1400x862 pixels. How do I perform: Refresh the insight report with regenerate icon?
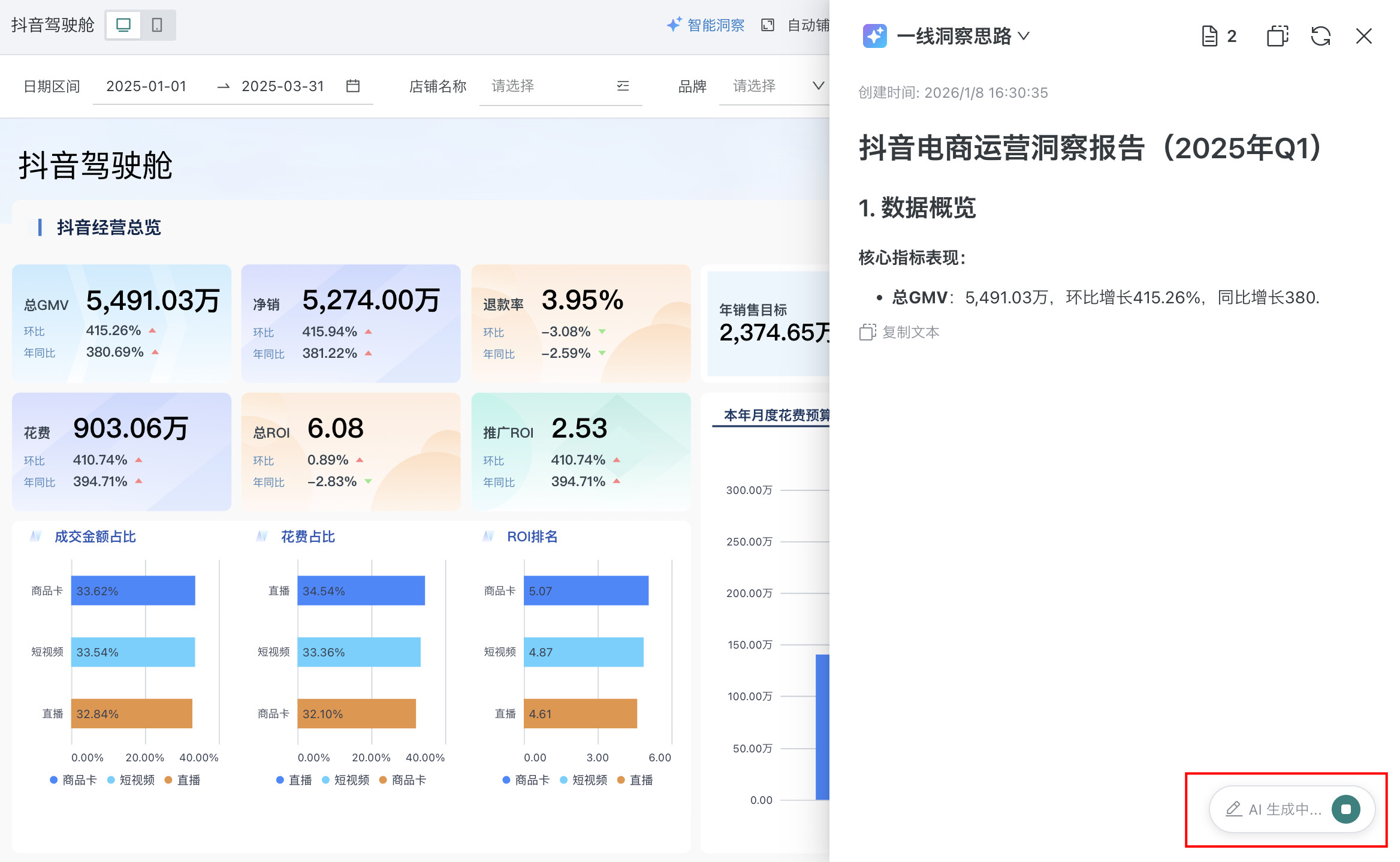tap(1320, 36)
